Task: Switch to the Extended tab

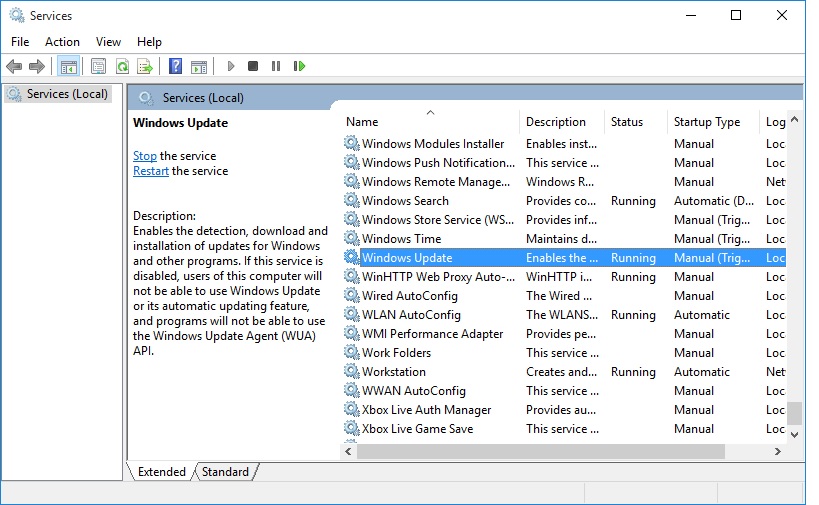Action: [161, 472]
